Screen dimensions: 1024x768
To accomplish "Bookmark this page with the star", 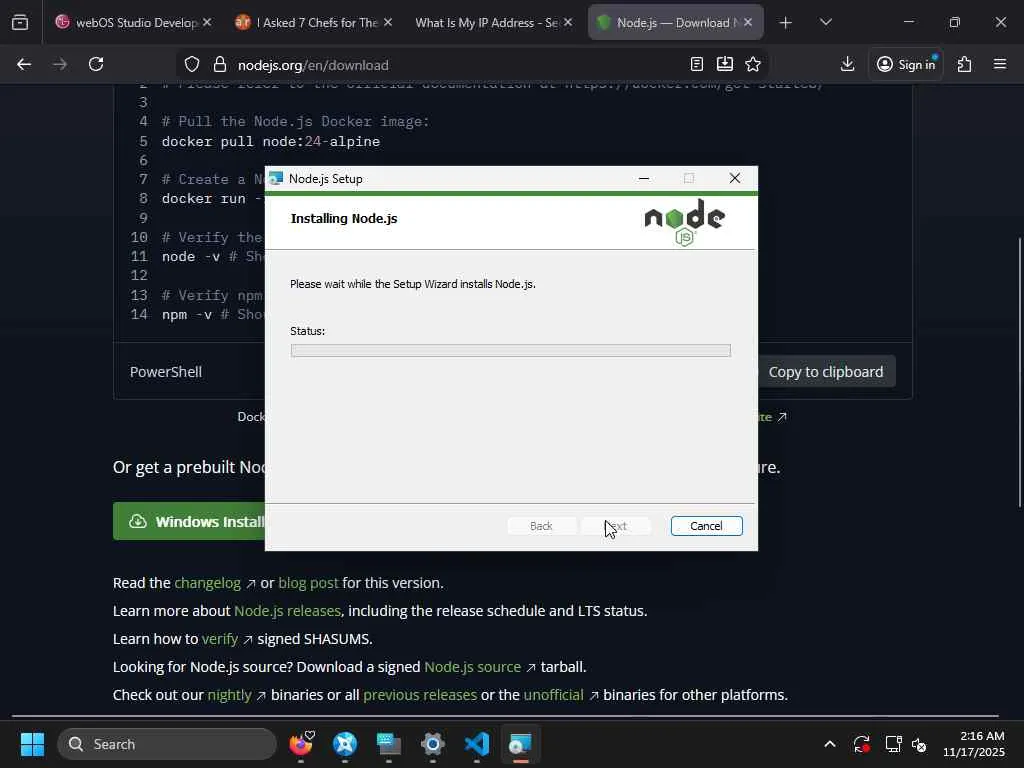I will [753, 64].
